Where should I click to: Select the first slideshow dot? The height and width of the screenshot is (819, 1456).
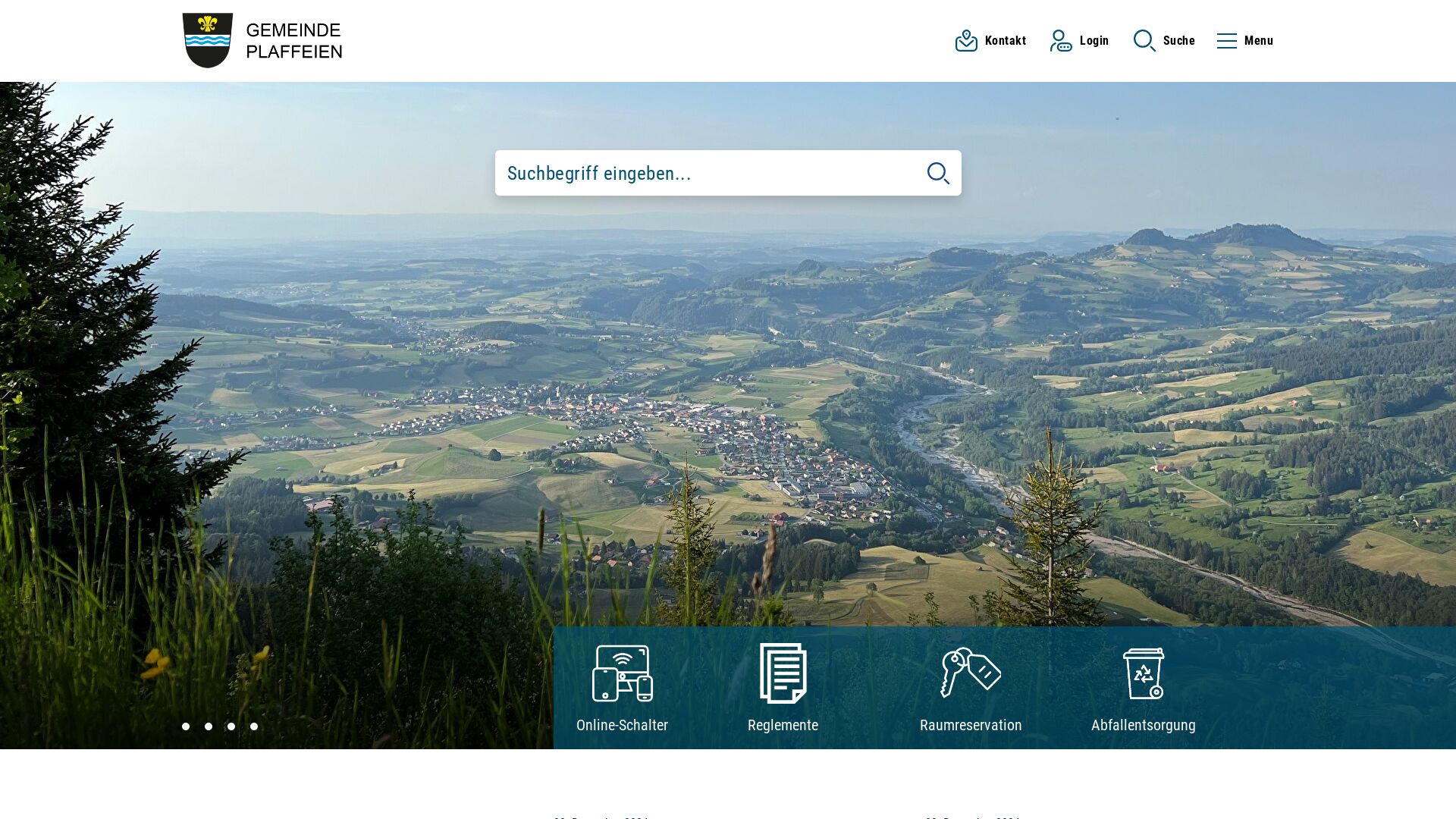tap(186, 726)
